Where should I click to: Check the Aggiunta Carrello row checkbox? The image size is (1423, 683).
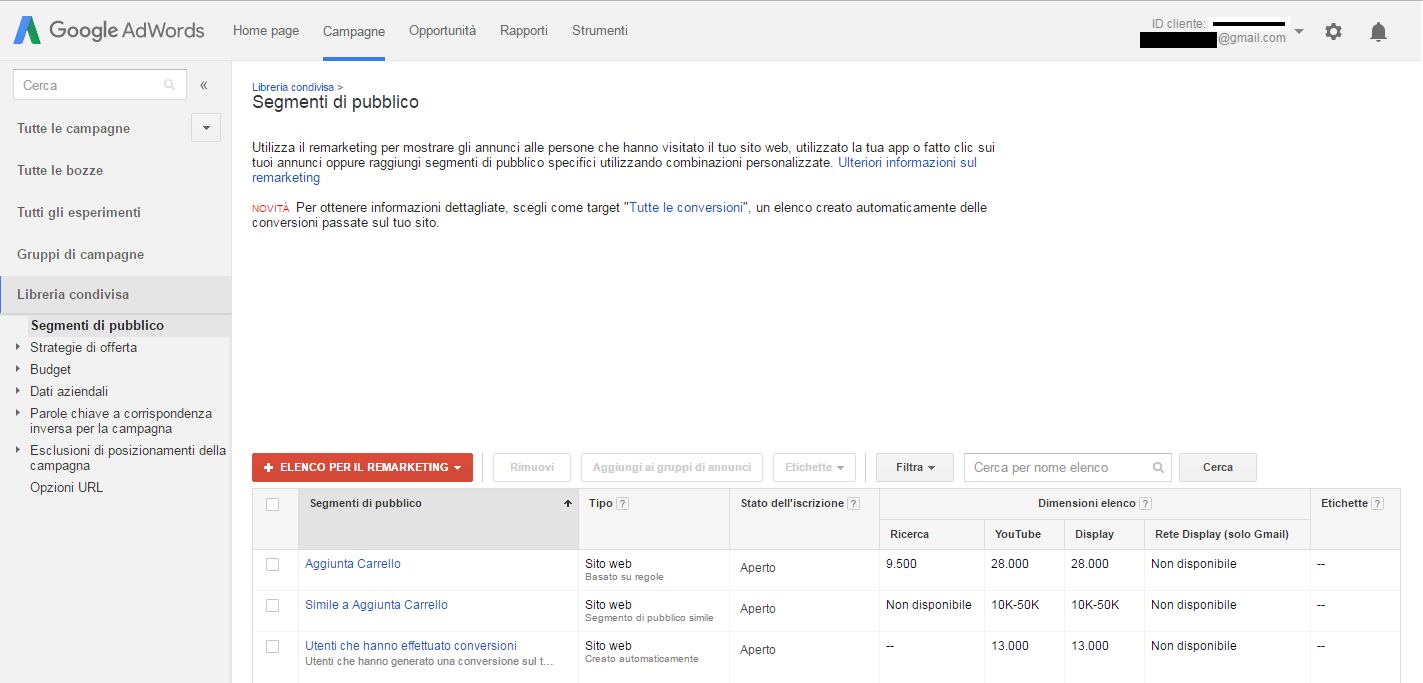tap(273, 564)
